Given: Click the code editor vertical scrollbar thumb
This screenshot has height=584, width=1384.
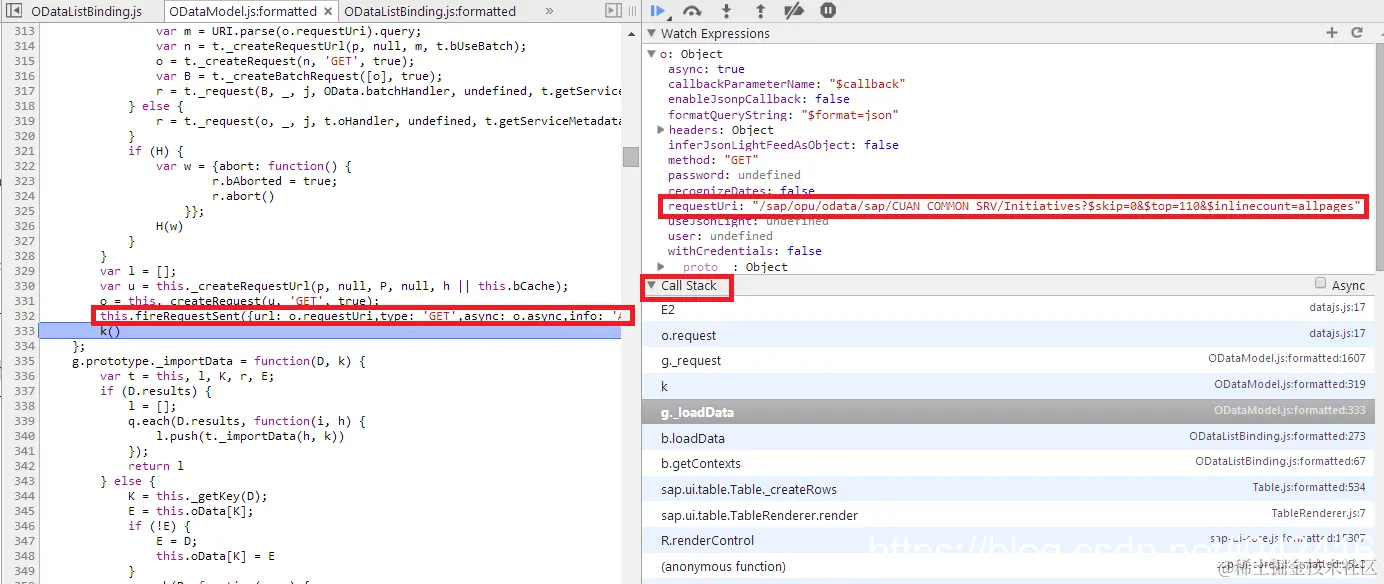Looking at the screenshot, I should click(x=630, y=156).
